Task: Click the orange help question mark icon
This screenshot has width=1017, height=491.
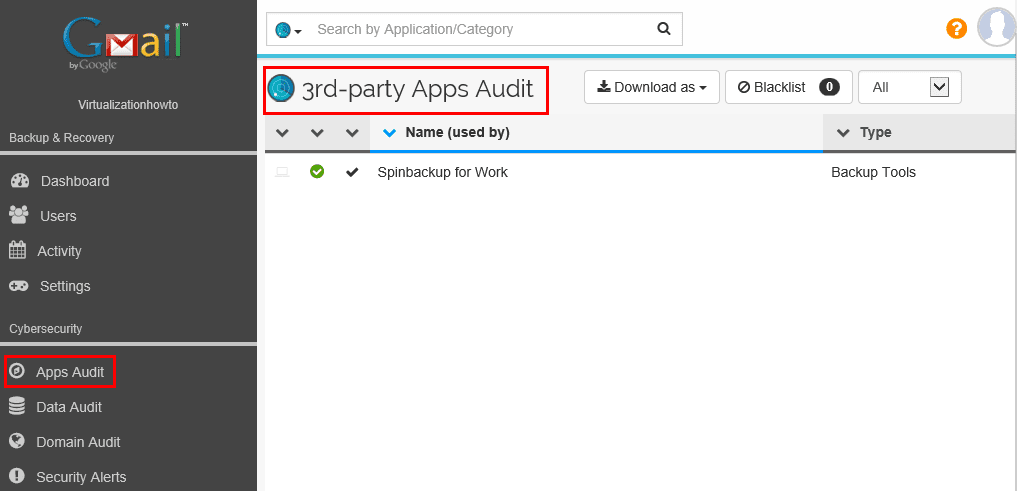Action: coord(956,29)
